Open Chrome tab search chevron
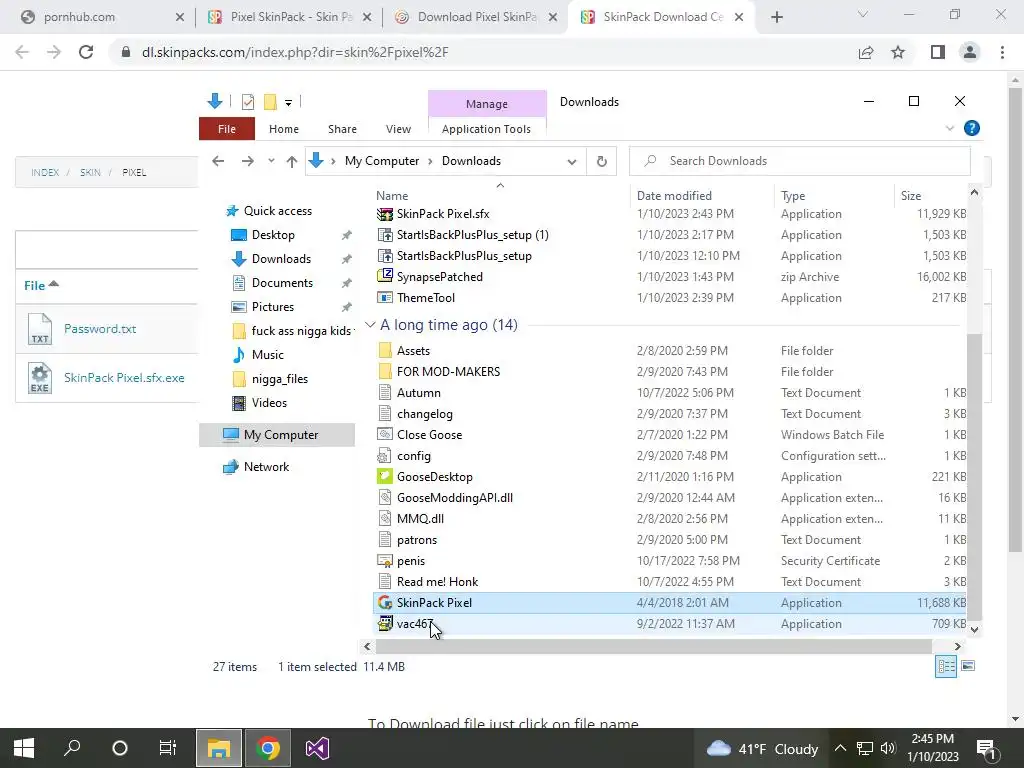 pos(863,14)
